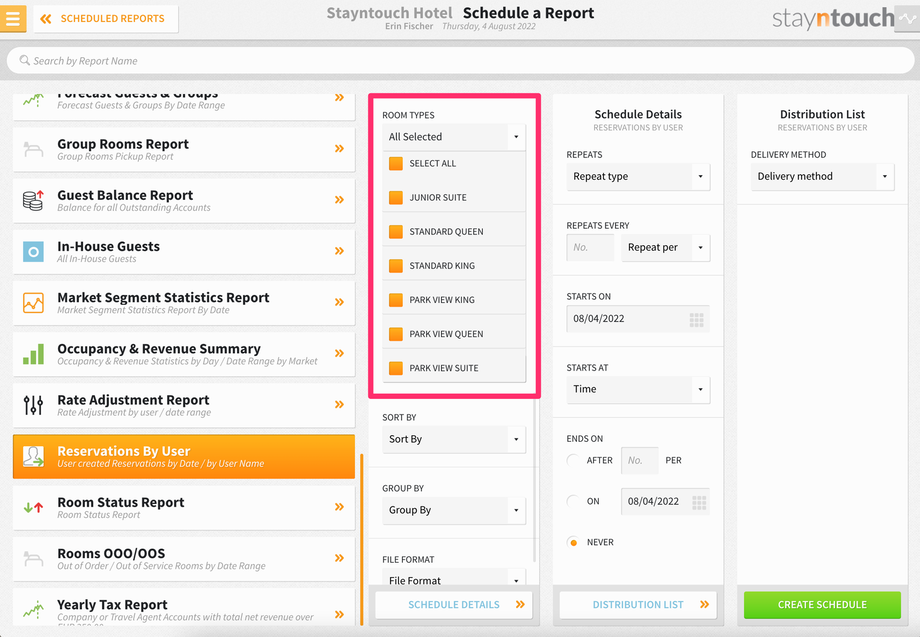Open the Repeat type dropdown
Image resolution: width=920 pixels, height=637 pixels.
638,177
